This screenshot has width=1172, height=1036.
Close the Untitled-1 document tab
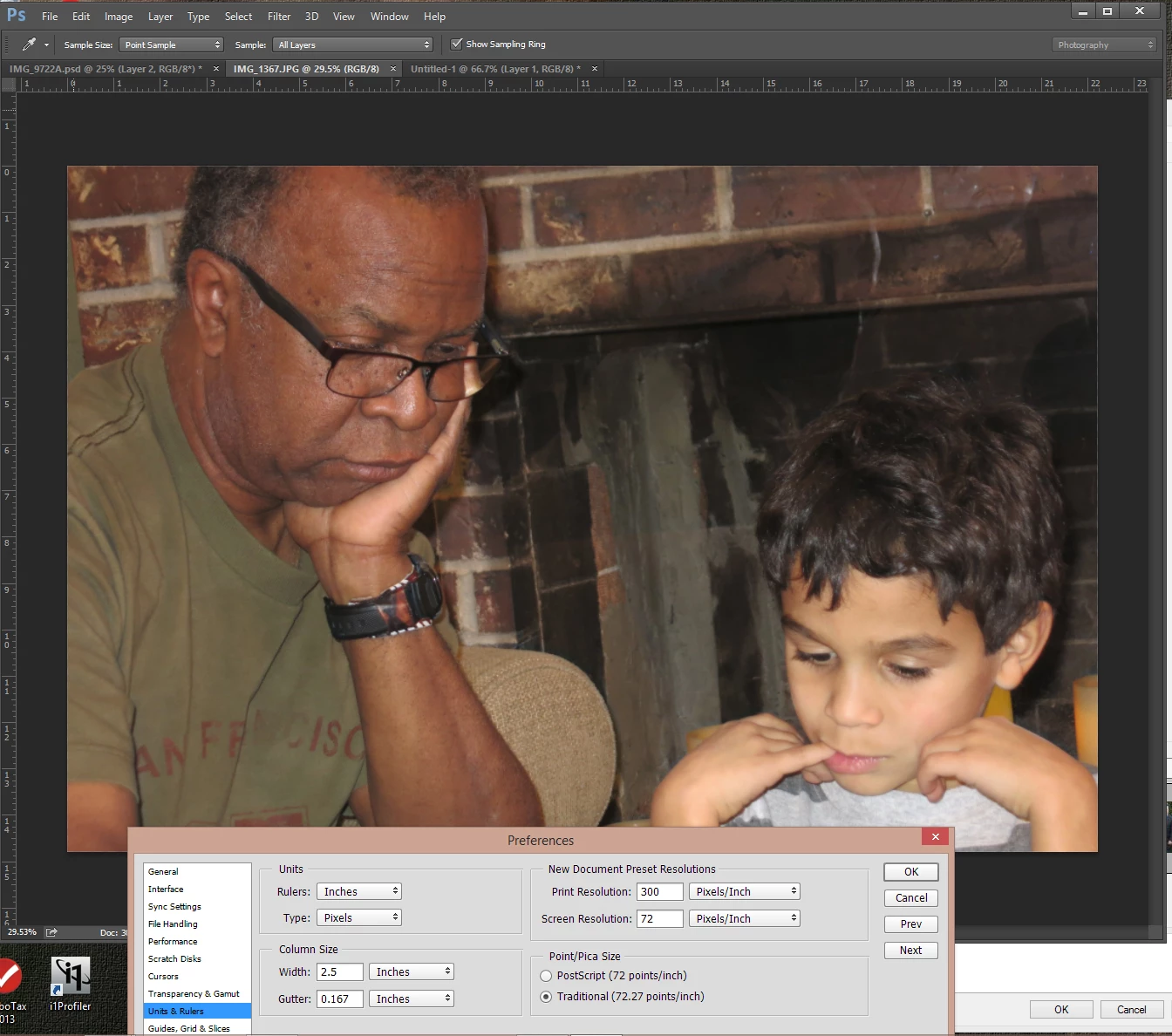595,69
